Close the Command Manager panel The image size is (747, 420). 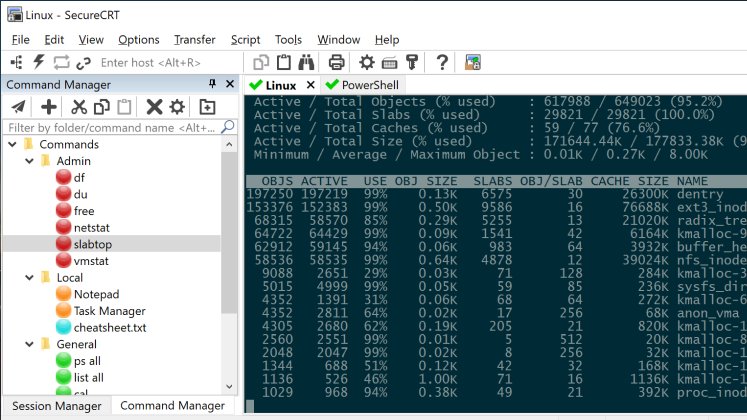click(x=230, y=84)
